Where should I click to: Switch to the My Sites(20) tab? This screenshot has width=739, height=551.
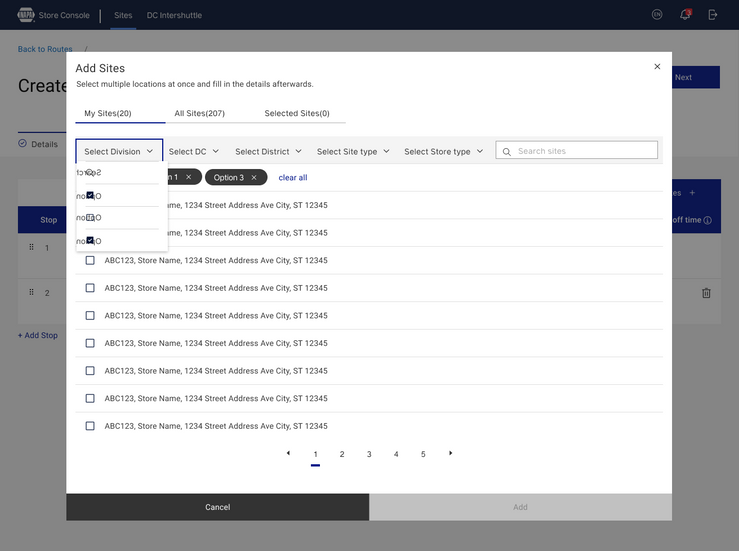coord(108,113)
